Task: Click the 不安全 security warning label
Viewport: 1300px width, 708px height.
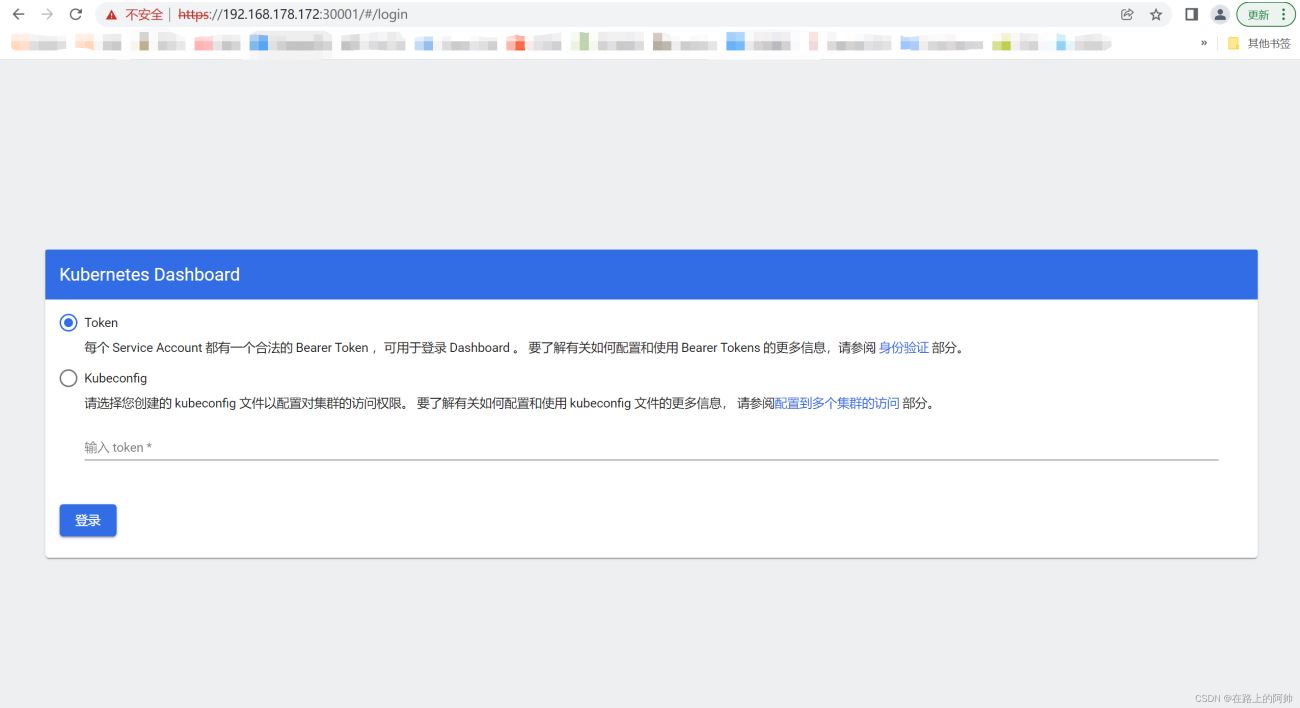Action: tap(144, 15)
